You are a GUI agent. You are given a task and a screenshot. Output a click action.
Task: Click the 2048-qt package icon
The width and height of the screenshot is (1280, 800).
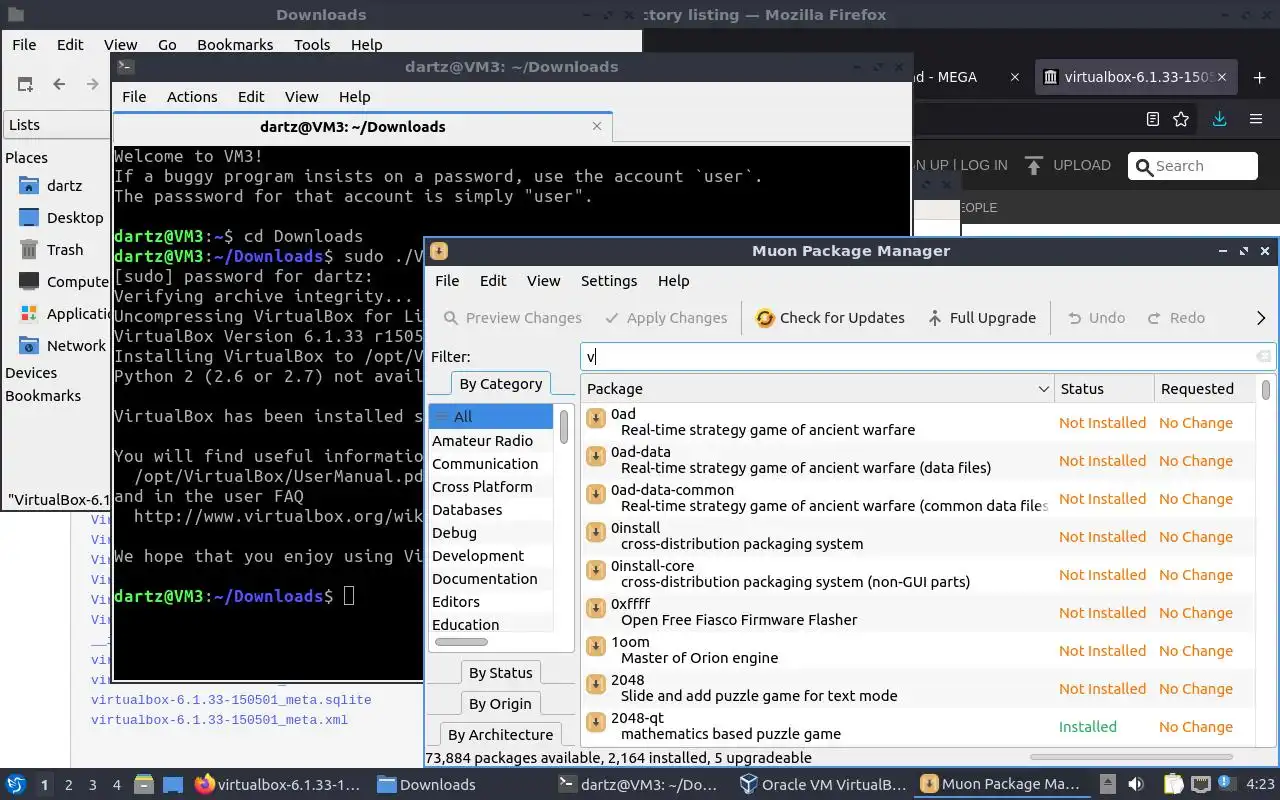tap(596, 722)
